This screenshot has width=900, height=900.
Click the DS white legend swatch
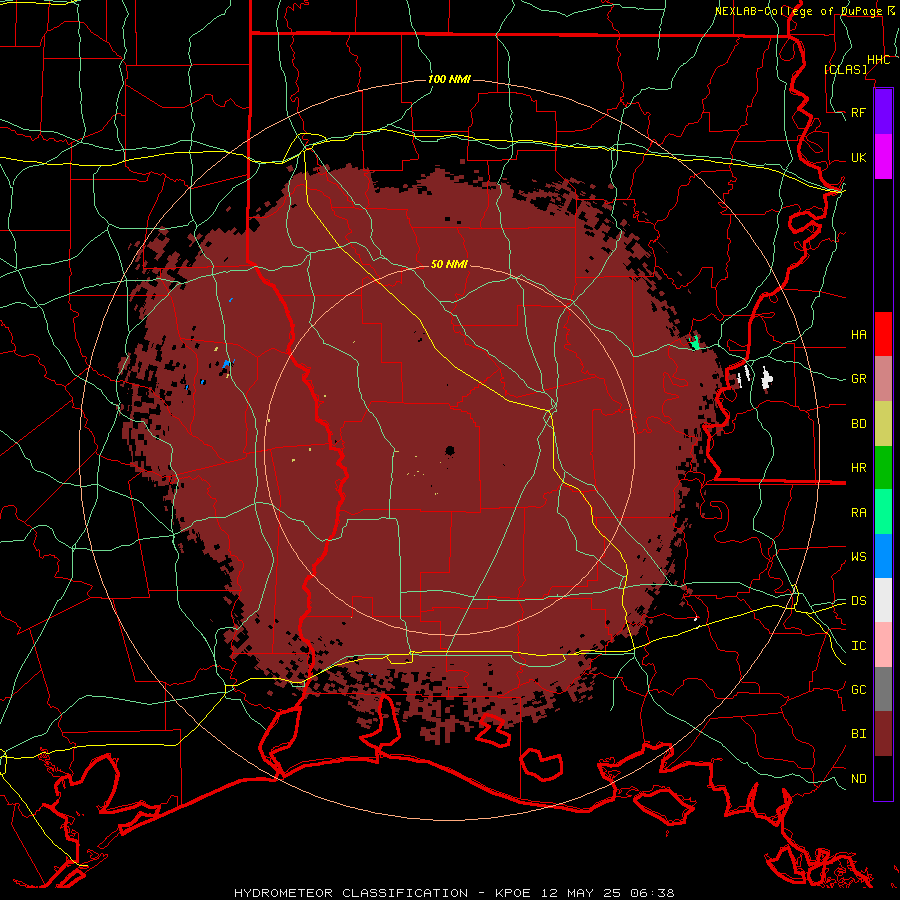point(883,600)
